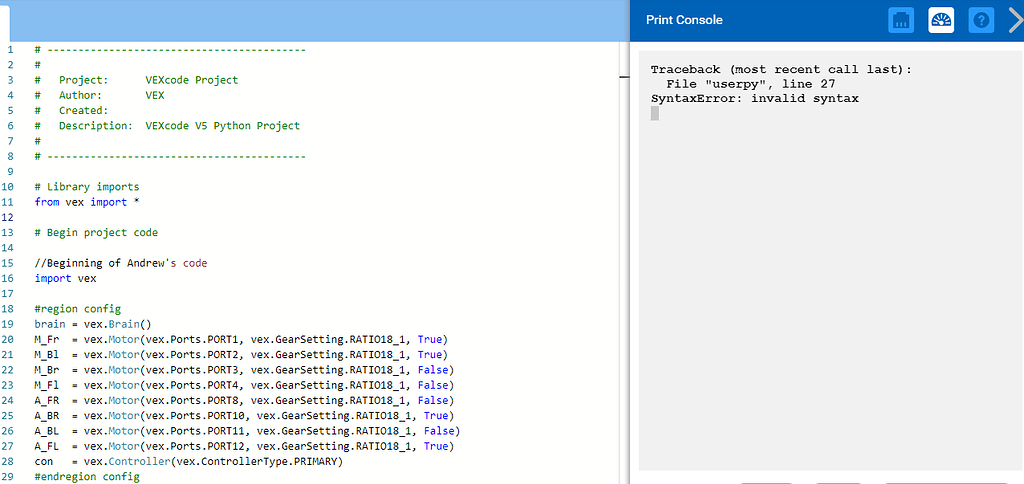1024x484 pixels.
Task: Click the 'from vex import *' line
Action: click(x=87, y=202)
